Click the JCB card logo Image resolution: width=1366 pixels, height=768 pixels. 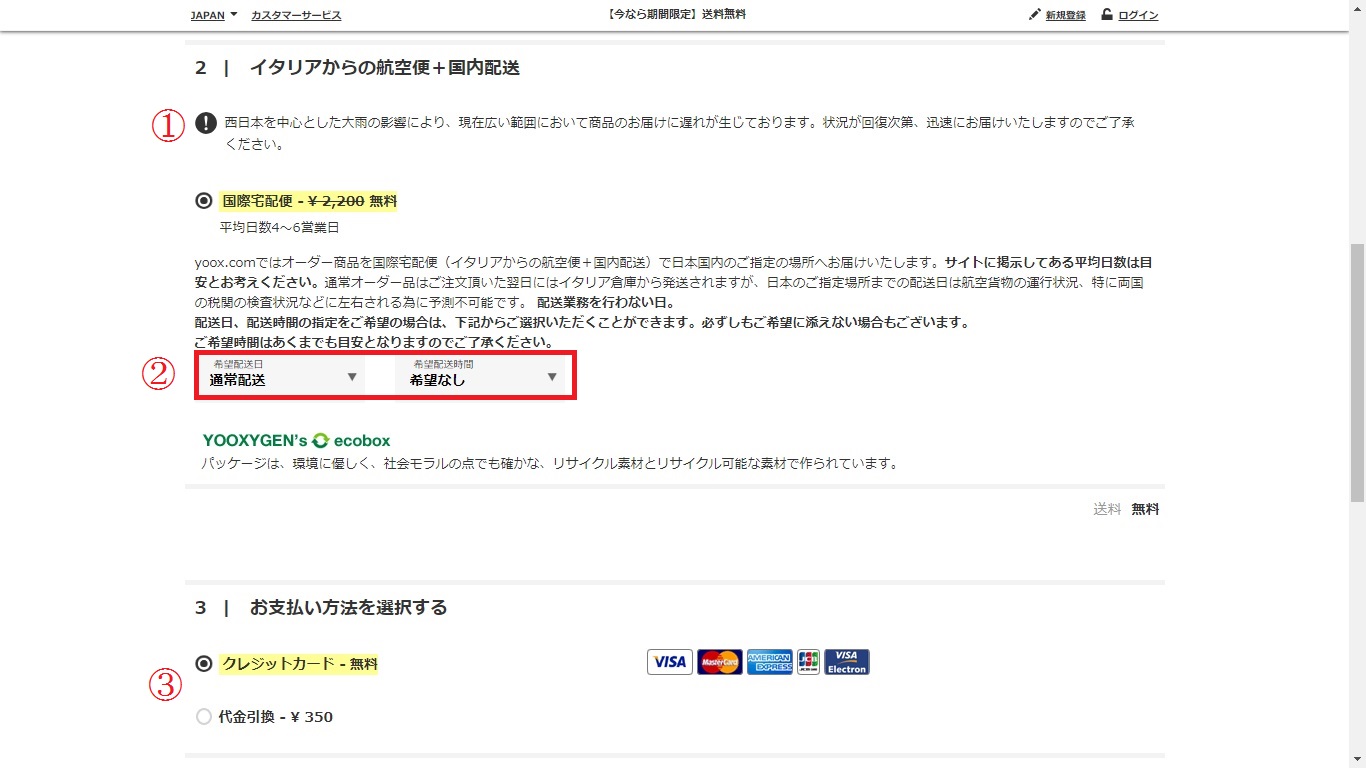click(x=808, y=662)
